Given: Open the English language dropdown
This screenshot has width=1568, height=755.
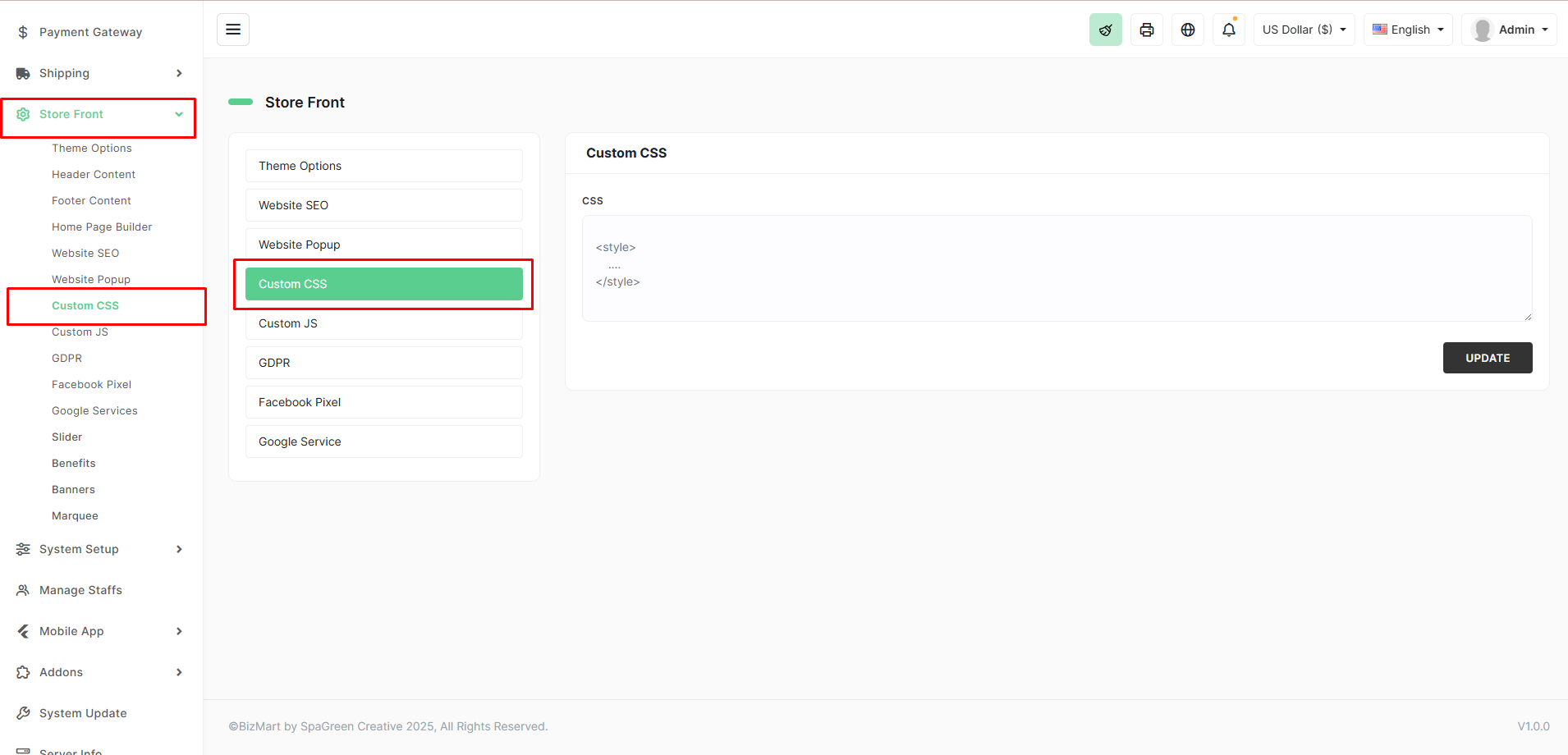Looking at the screenshot, I should (1407, 29).
